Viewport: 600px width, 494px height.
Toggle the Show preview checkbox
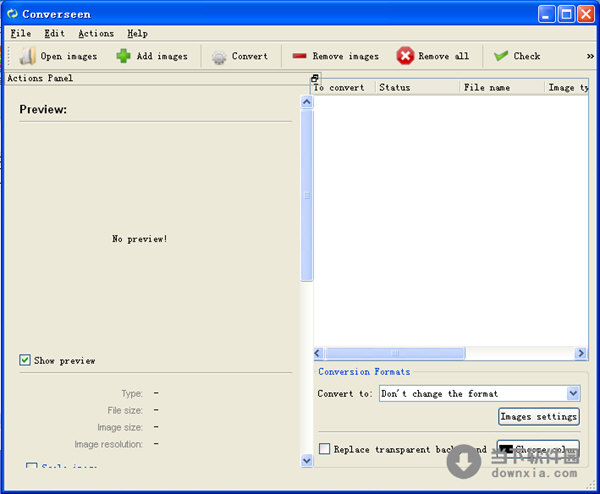pyautogui.click(x=25, y=360)
